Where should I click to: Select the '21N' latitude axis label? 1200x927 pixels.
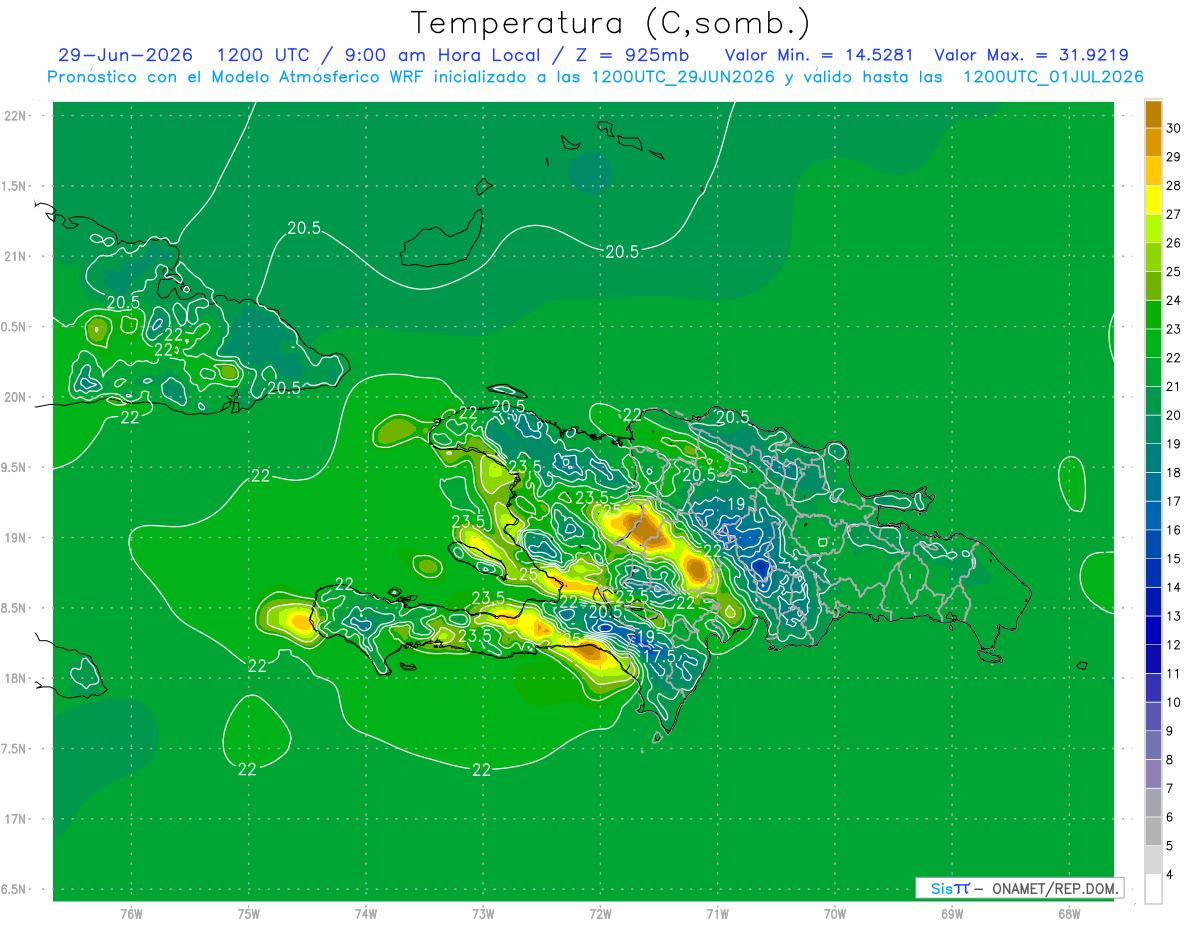coord(17,256)
